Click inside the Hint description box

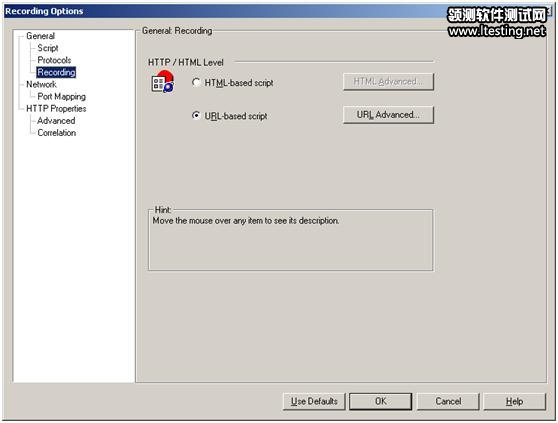click(290, 241)
